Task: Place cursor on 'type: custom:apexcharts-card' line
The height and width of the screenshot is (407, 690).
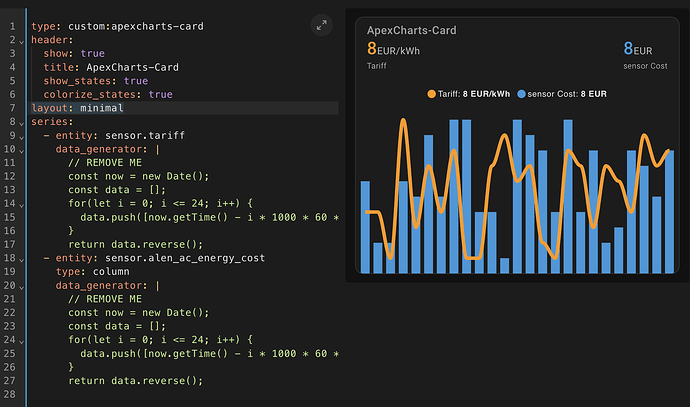Action: click(117, 26)
